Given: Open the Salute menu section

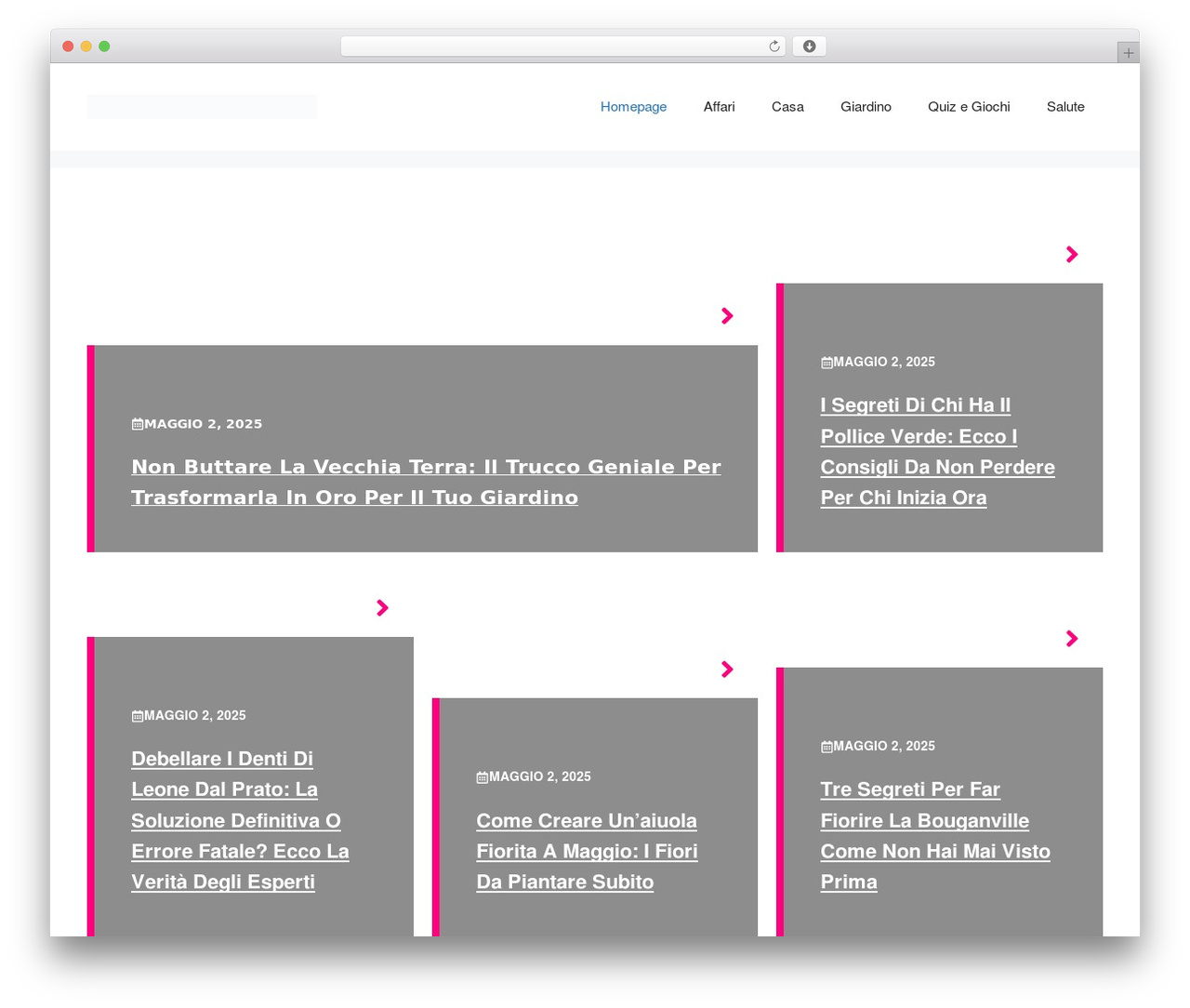Looking at the screenshot, I should (x=1065, y=107).
